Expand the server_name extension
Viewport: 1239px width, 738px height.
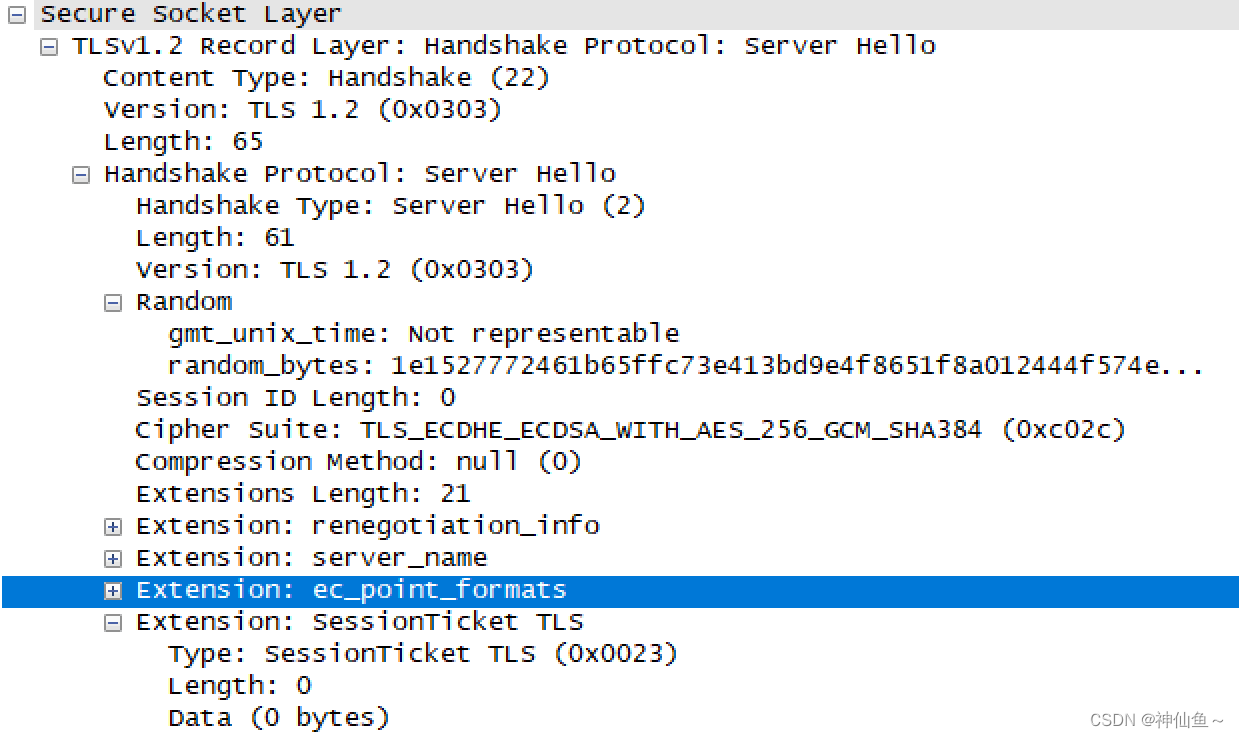coord(113,557)
